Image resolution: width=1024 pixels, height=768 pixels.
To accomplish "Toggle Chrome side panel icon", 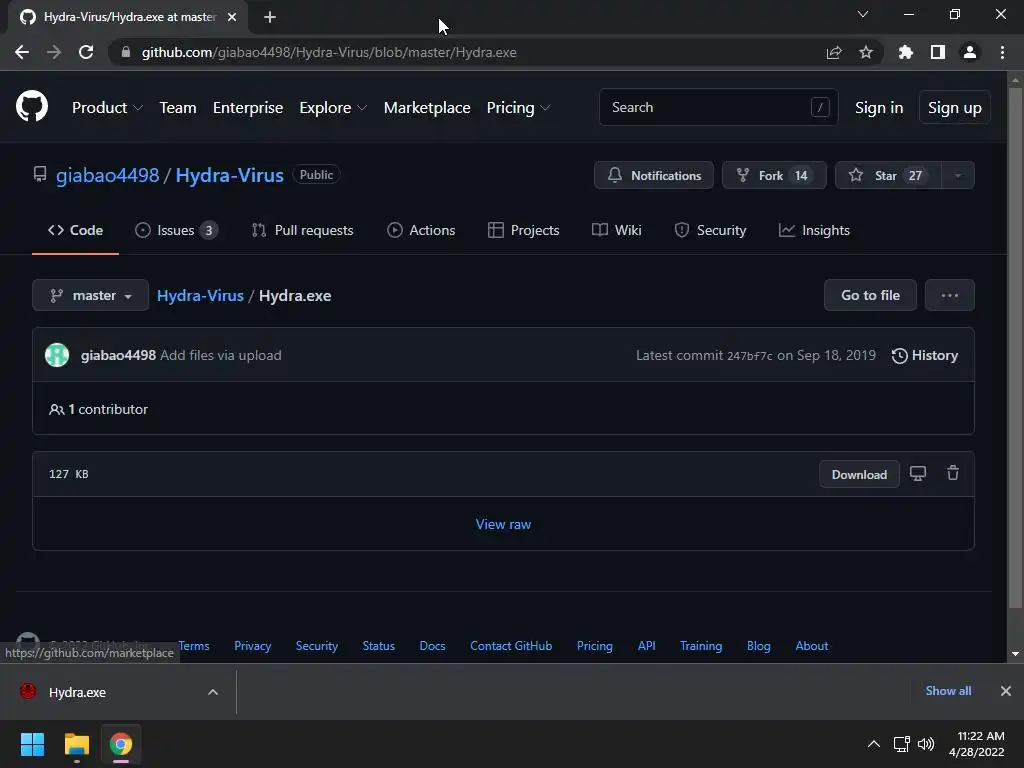I will [x=938, y=52].
